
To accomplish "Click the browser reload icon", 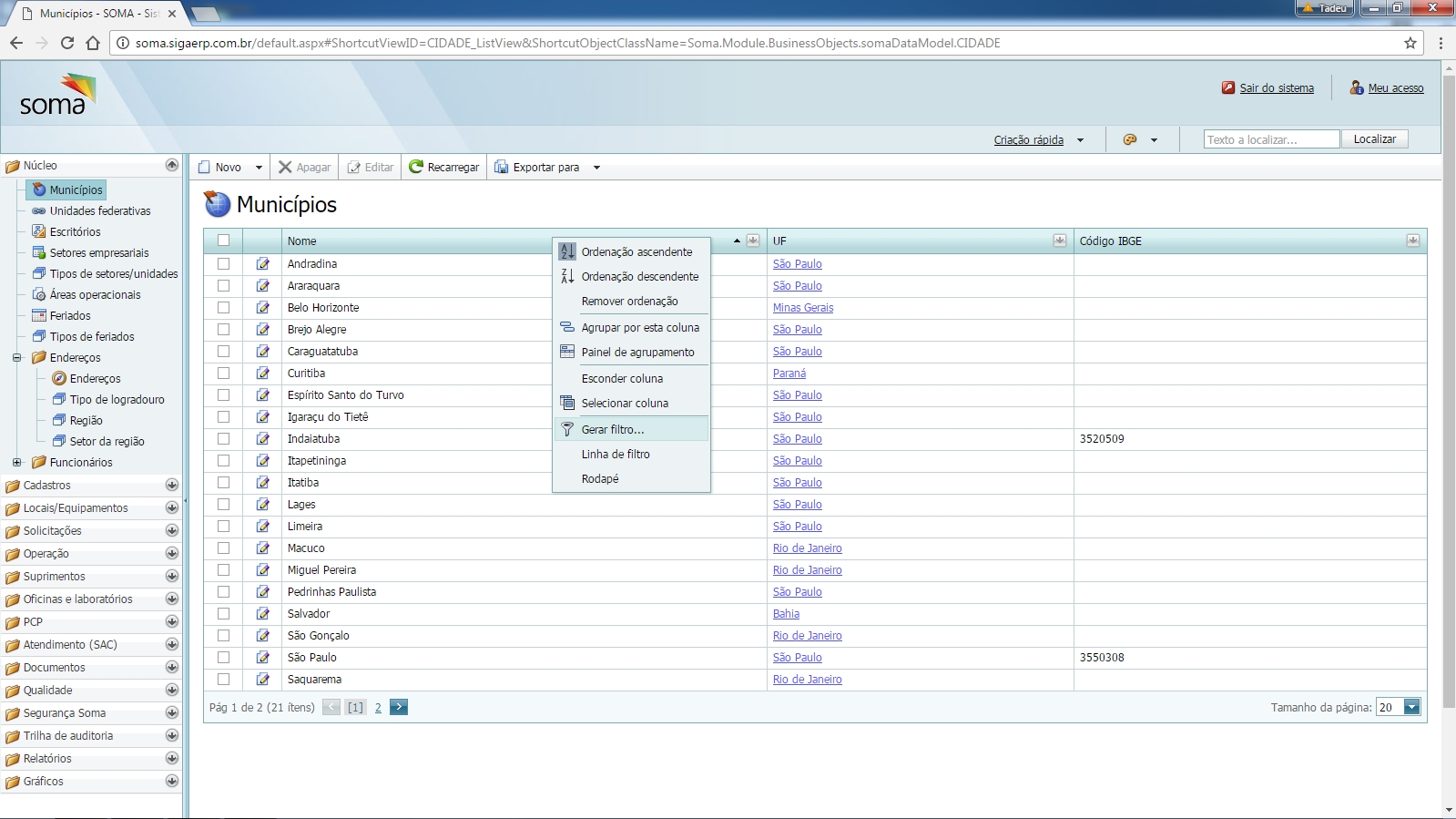I will 66,43.
